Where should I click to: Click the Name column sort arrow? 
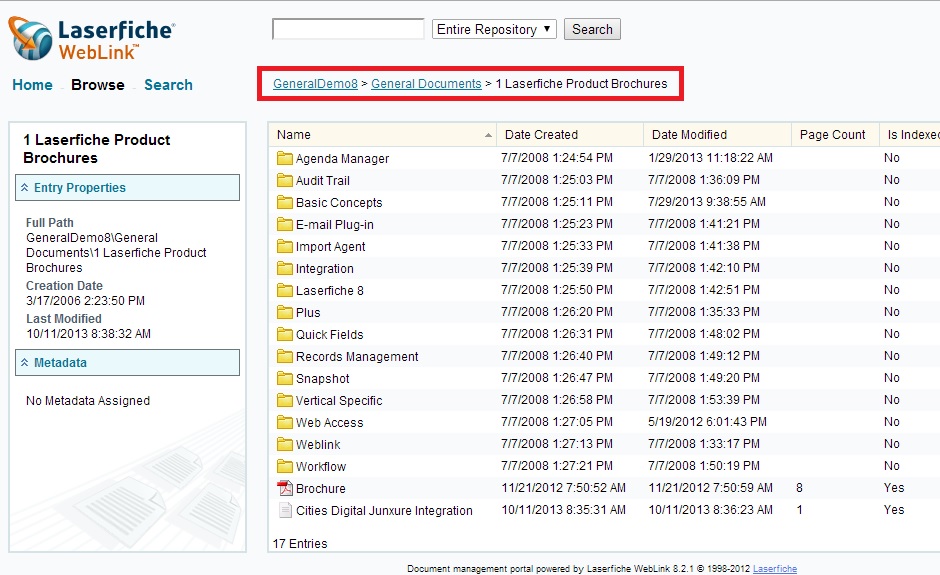coord(489,136)
